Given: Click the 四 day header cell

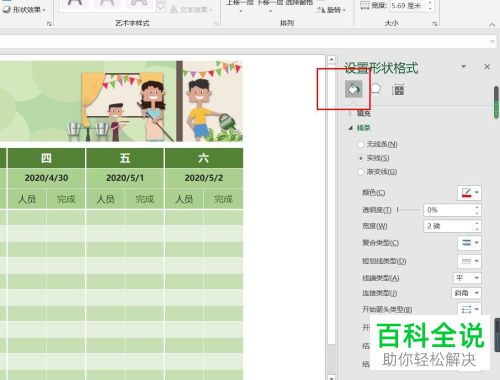Looking at the screenshot, I should [x=46, y=158].
